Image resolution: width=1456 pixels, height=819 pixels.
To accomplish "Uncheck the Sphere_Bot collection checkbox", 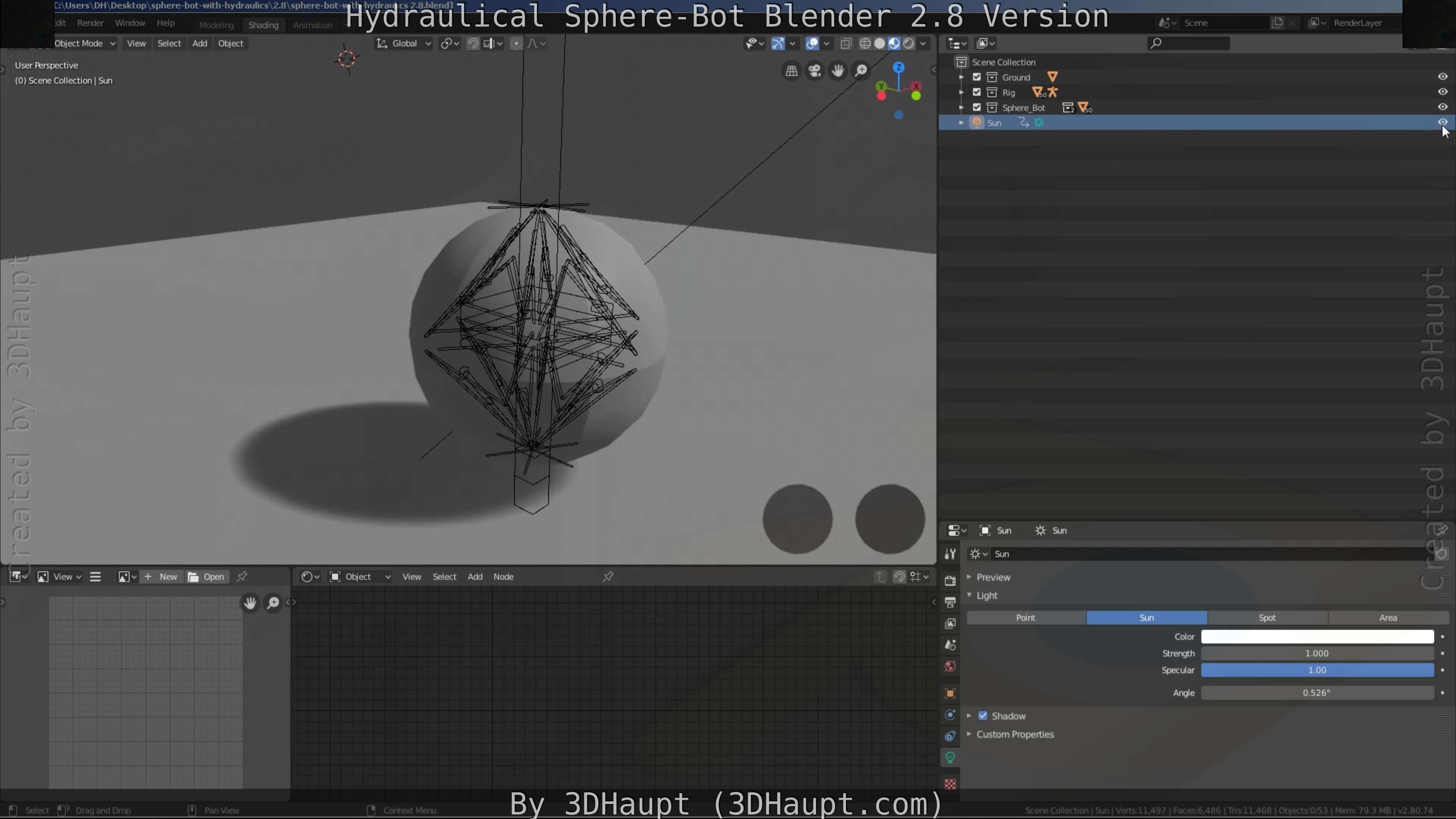I will click(x=977, y=107).
